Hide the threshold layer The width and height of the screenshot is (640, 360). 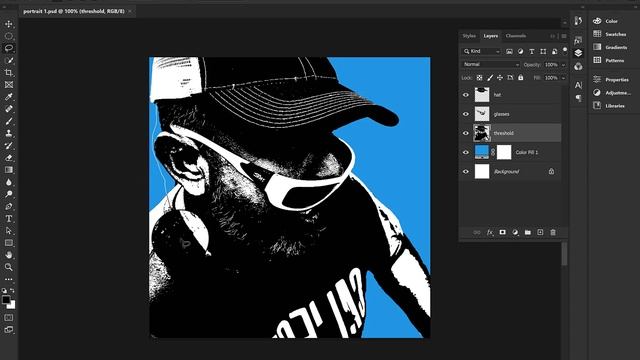click(466, 133)
